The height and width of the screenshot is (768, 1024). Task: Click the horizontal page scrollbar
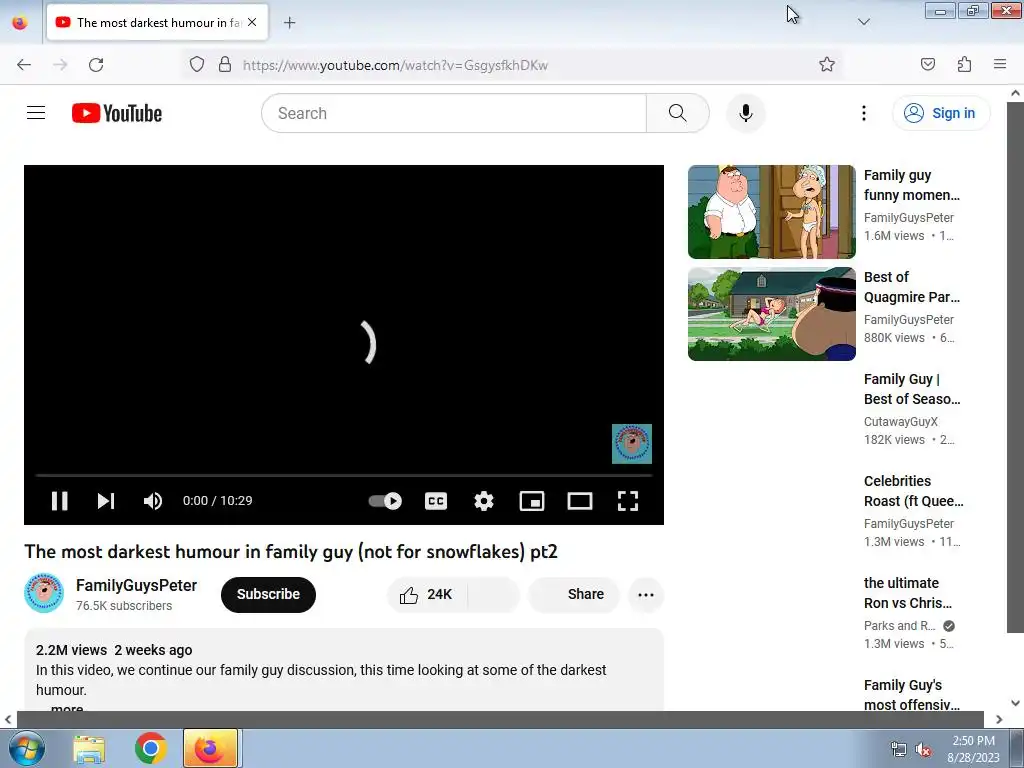coord(500,719)
